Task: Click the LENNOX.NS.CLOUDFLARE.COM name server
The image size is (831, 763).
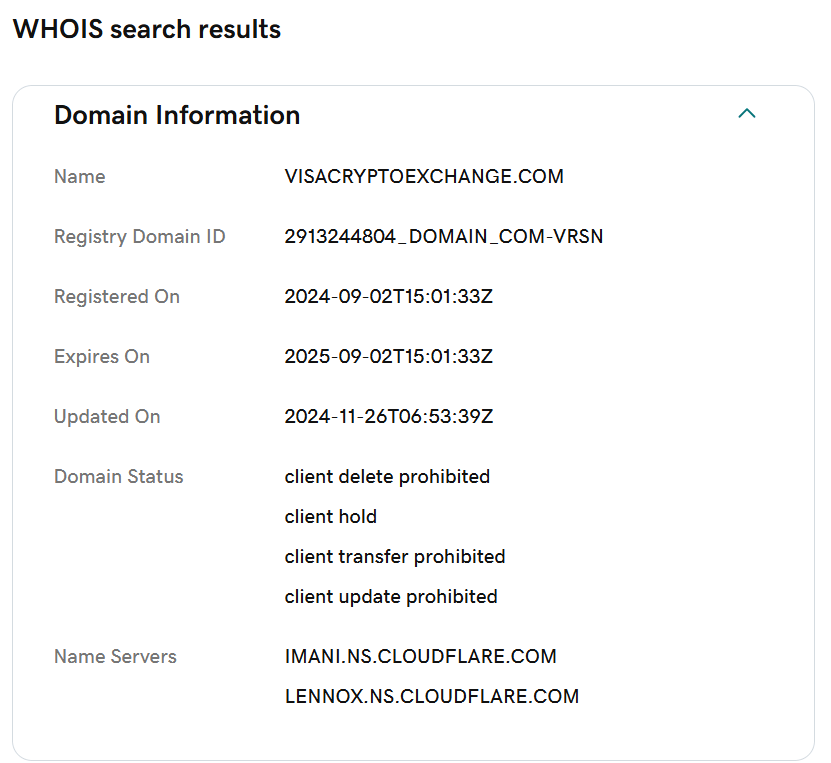Action: click(x=432, y=696)
